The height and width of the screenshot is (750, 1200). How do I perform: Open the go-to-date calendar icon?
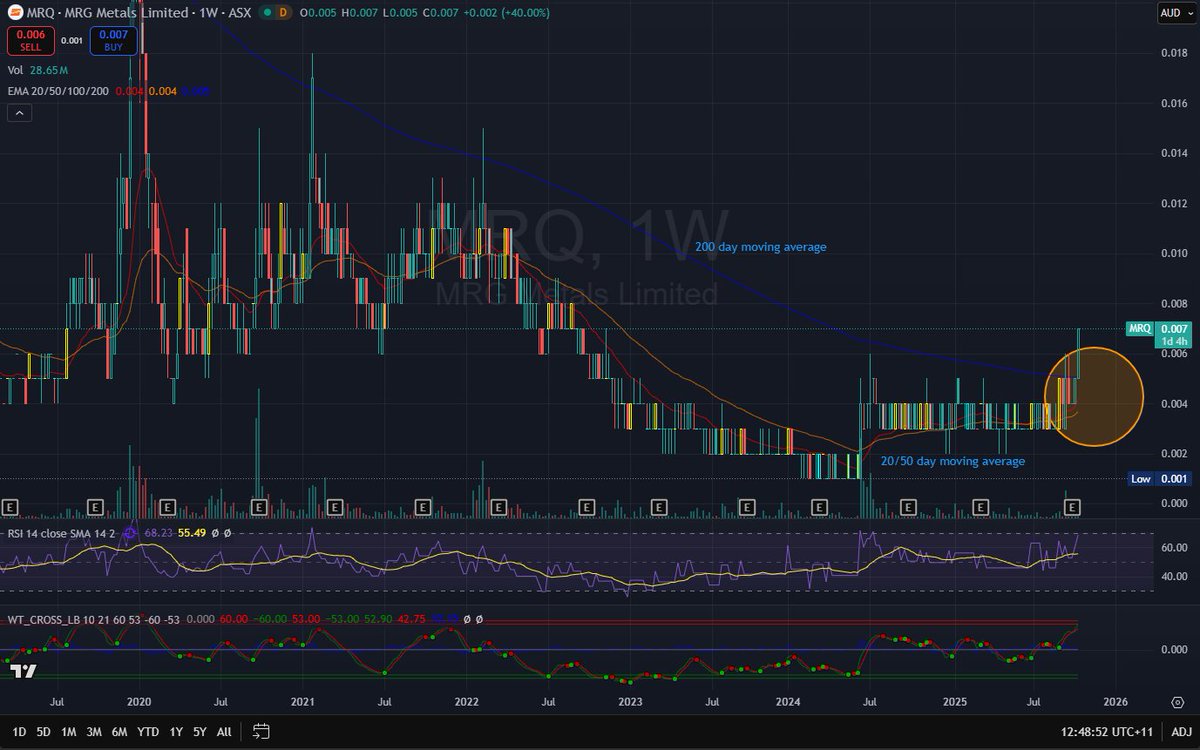click(x=261, y=732)
